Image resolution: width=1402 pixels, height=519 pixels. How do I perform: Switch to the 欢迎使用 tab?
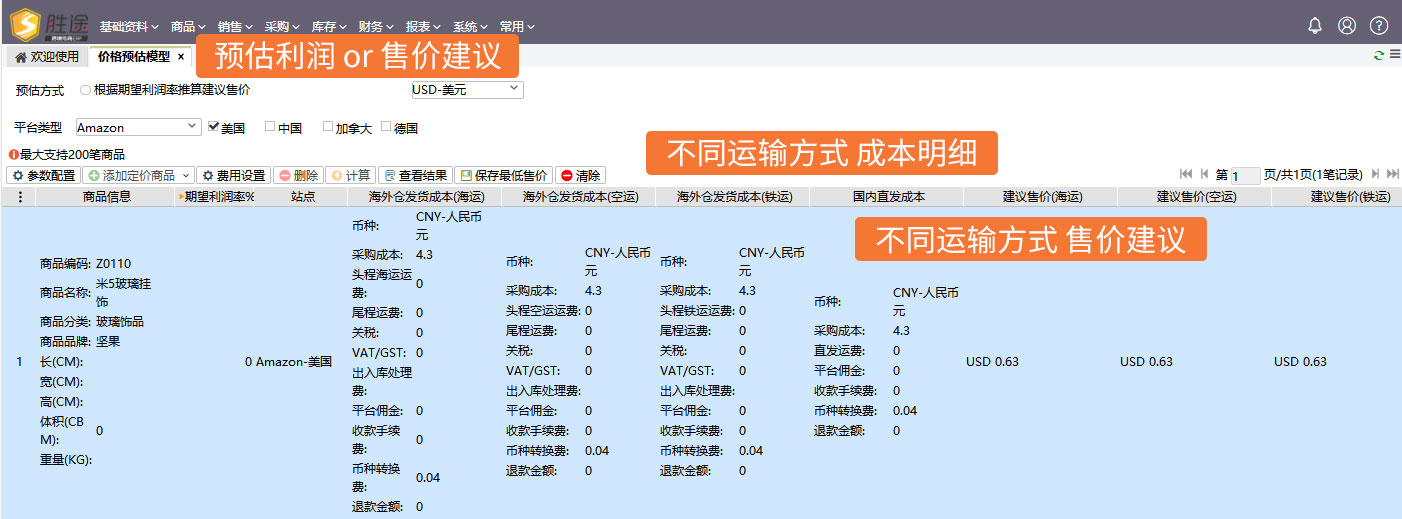pos(47,57)
